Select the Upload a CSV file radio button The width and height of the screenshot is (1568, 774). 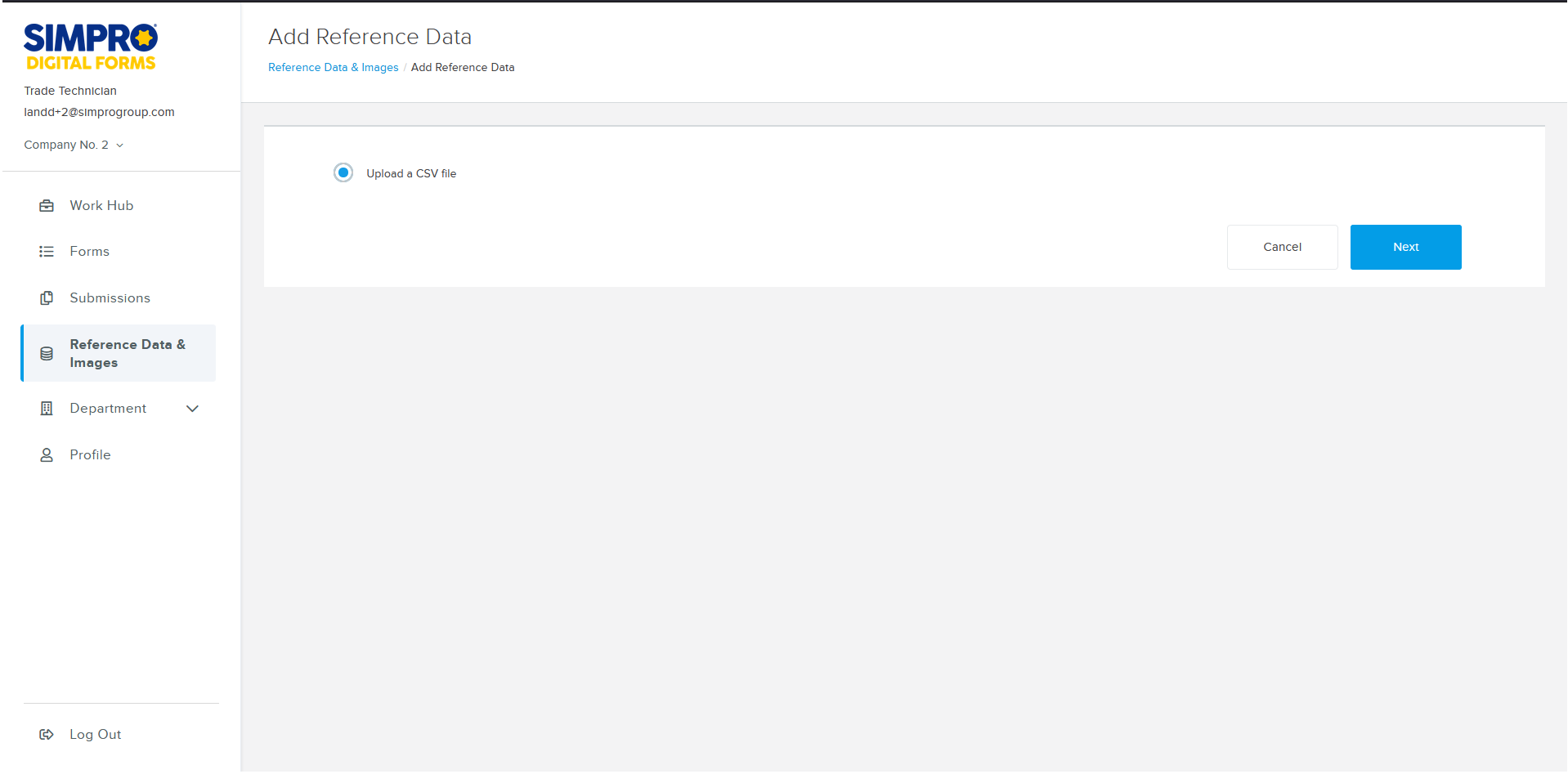point(343,172)
